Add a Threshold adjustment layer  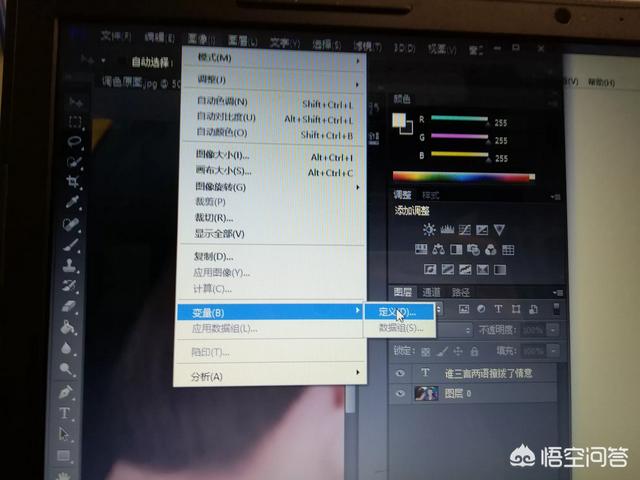[x=465, y=269]
